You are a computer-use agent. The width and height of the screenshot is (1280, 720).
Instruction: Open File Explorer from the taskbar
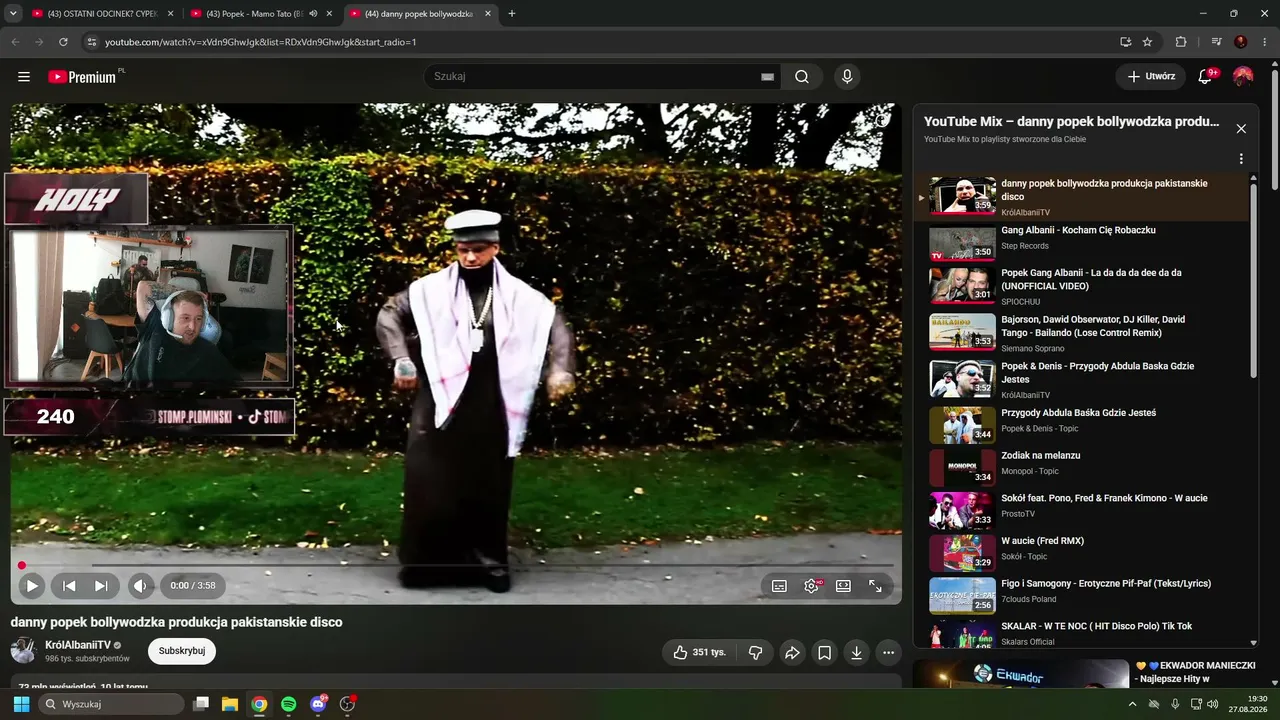(x=230, y=704)
